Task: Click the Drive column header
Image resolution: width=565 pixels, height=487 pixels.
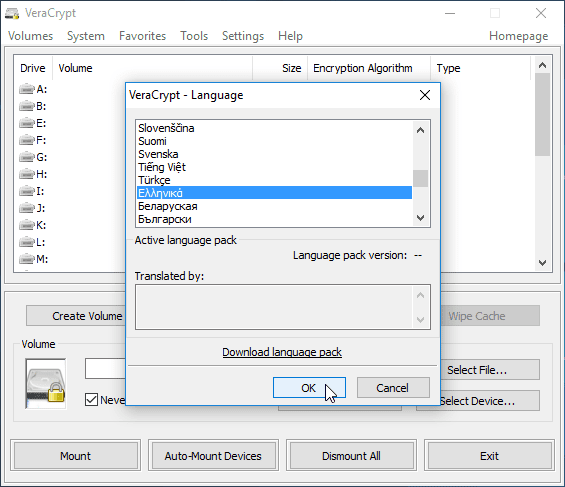Action: tap(33, 68)
